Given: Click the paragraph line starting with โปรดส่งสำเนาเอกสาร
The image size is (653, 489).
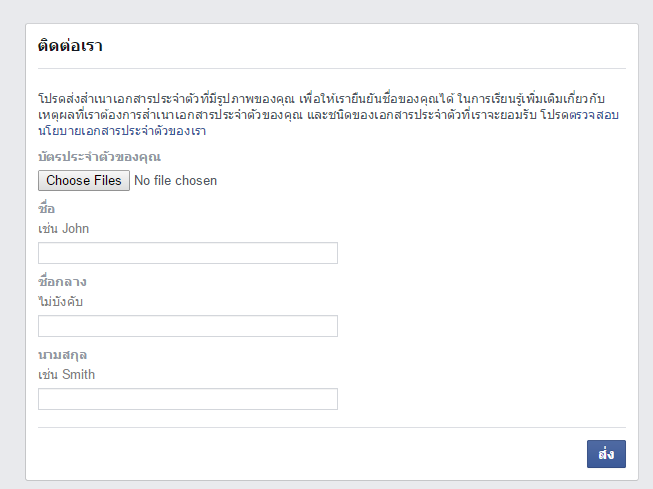Looking at the screenshot, I should point(330,101).
